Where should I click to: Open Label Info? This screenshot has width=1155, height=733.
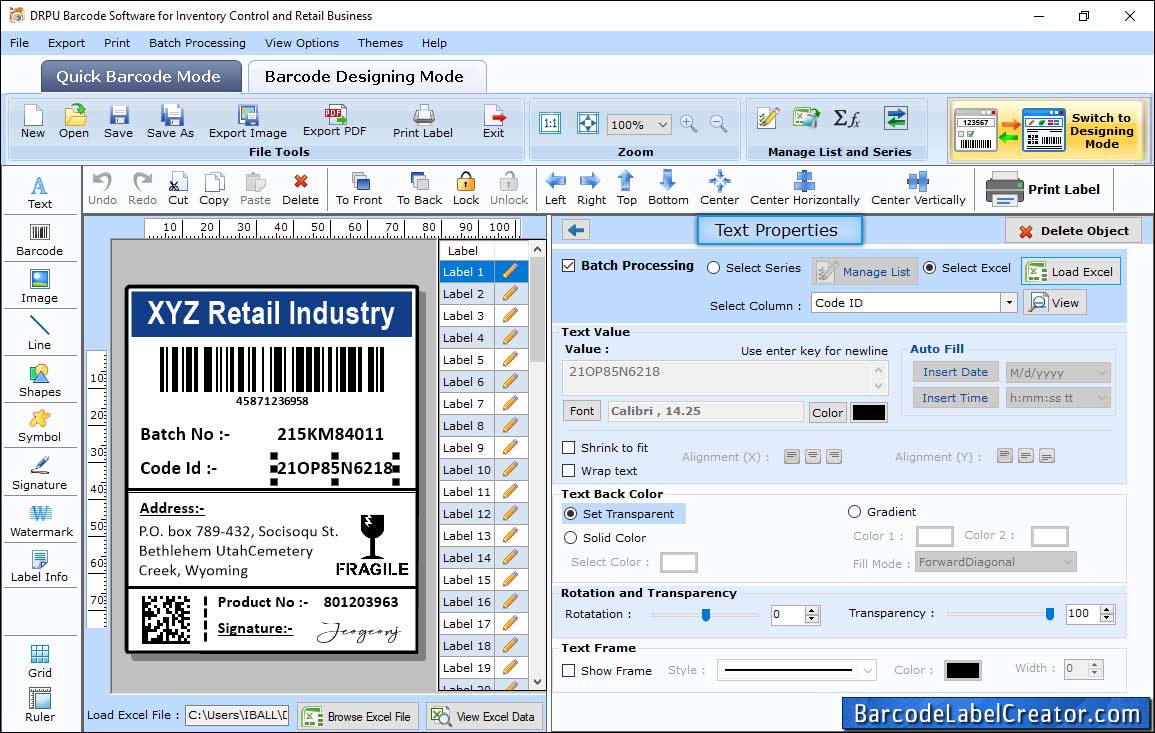pyautogui.click(x=40, y=566)
